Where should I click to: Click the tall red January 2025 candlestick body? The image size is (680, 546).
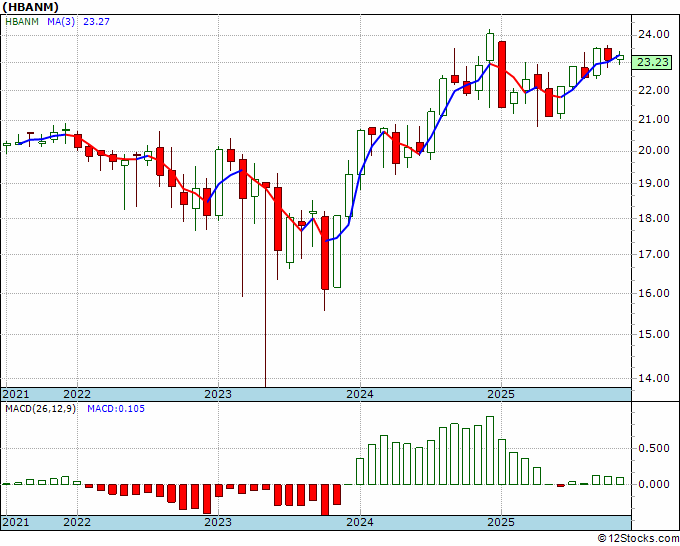pyautogui.click(x=502, y=74)
